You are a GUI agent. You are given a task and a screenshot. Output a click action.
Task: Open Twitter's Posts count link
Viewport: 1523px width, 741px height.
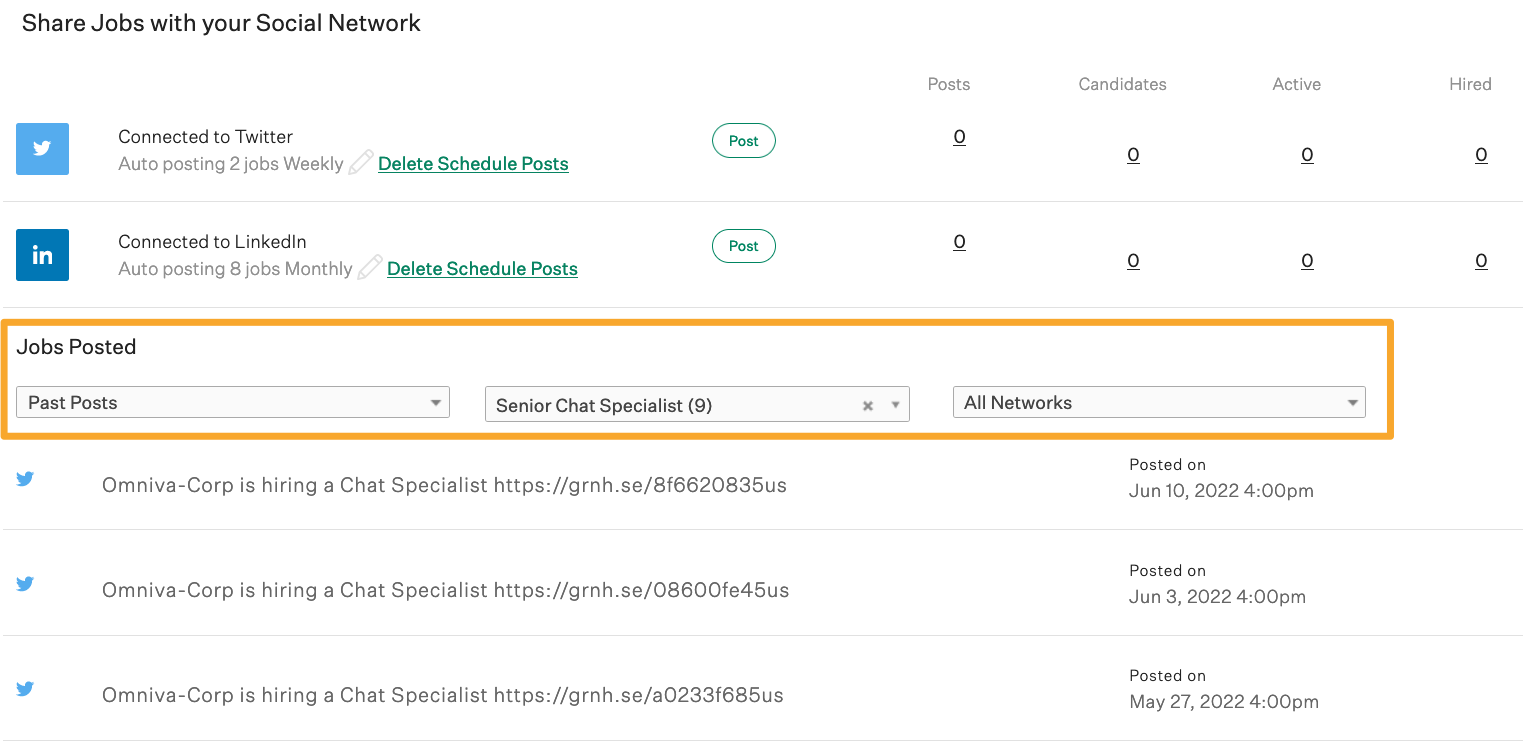[x=959, y=136]
